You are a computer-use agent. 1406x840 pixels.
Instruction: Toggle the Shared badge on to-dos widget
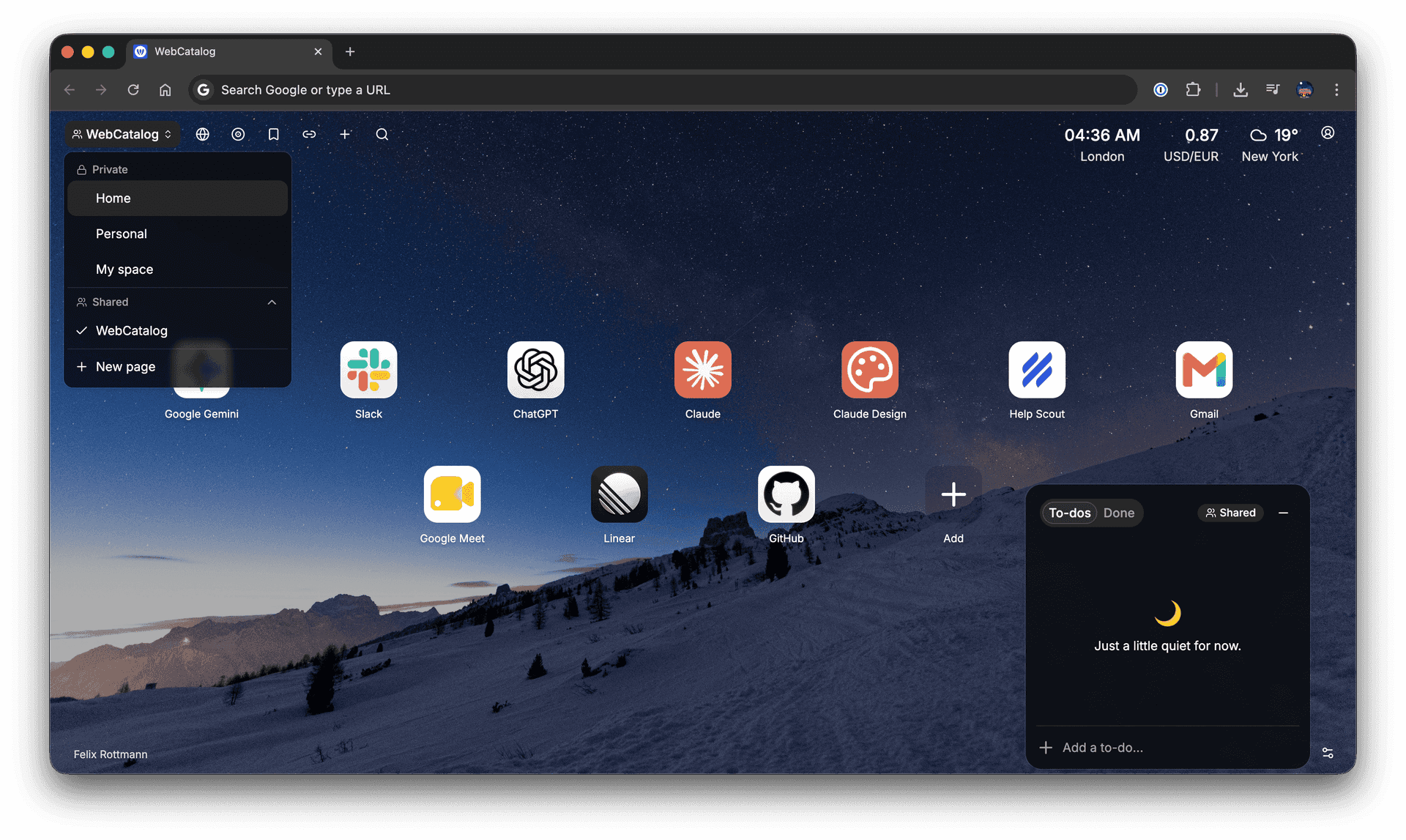pyautogui.click(x=1230, y=513)
